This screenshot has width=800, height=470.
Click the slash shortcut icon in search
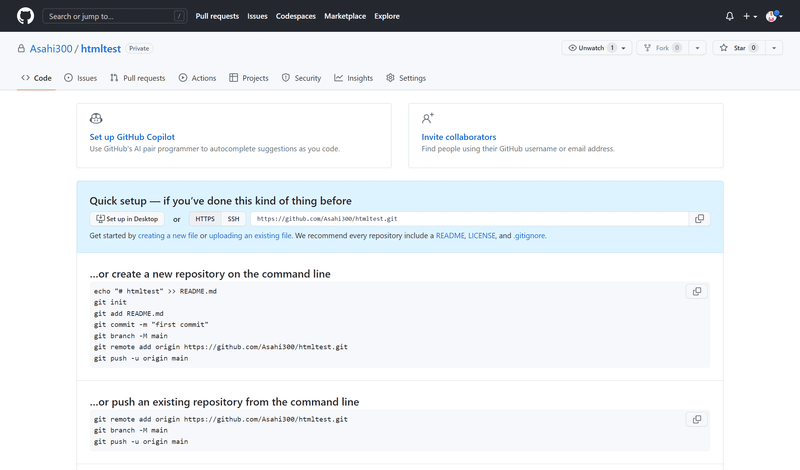click(x=179, y=16)
